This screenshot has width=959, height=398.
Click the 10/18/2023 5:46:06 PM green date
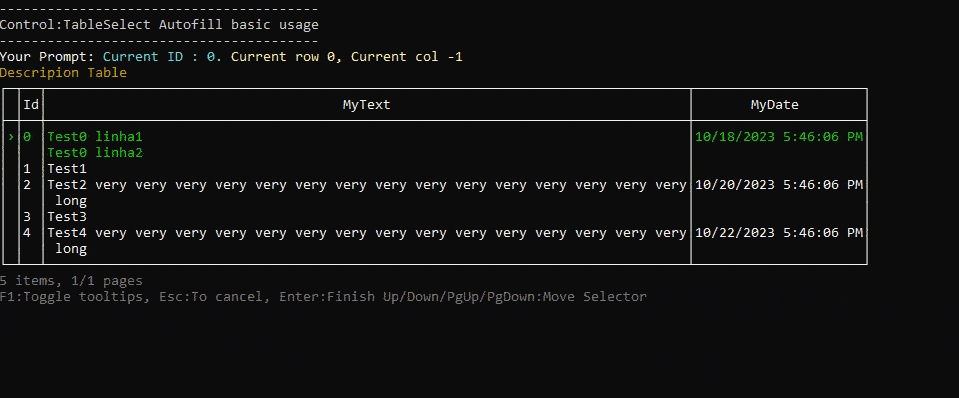[779, 137]
